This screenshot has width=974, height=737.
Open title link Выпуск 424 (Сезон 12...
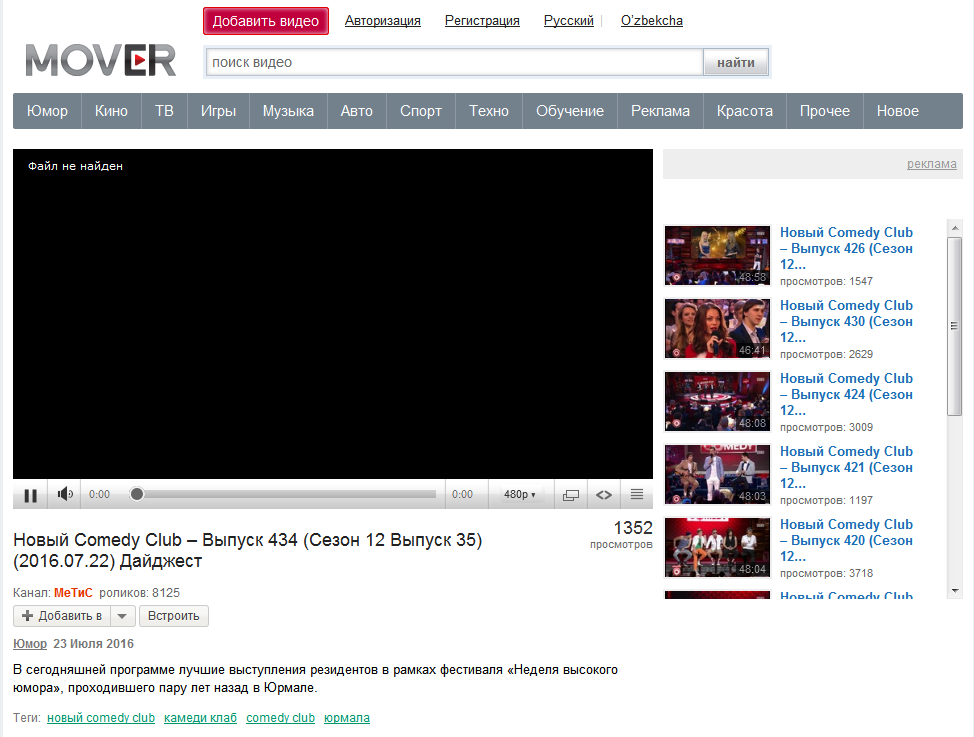pyautogui.click(x=846, y=395)
